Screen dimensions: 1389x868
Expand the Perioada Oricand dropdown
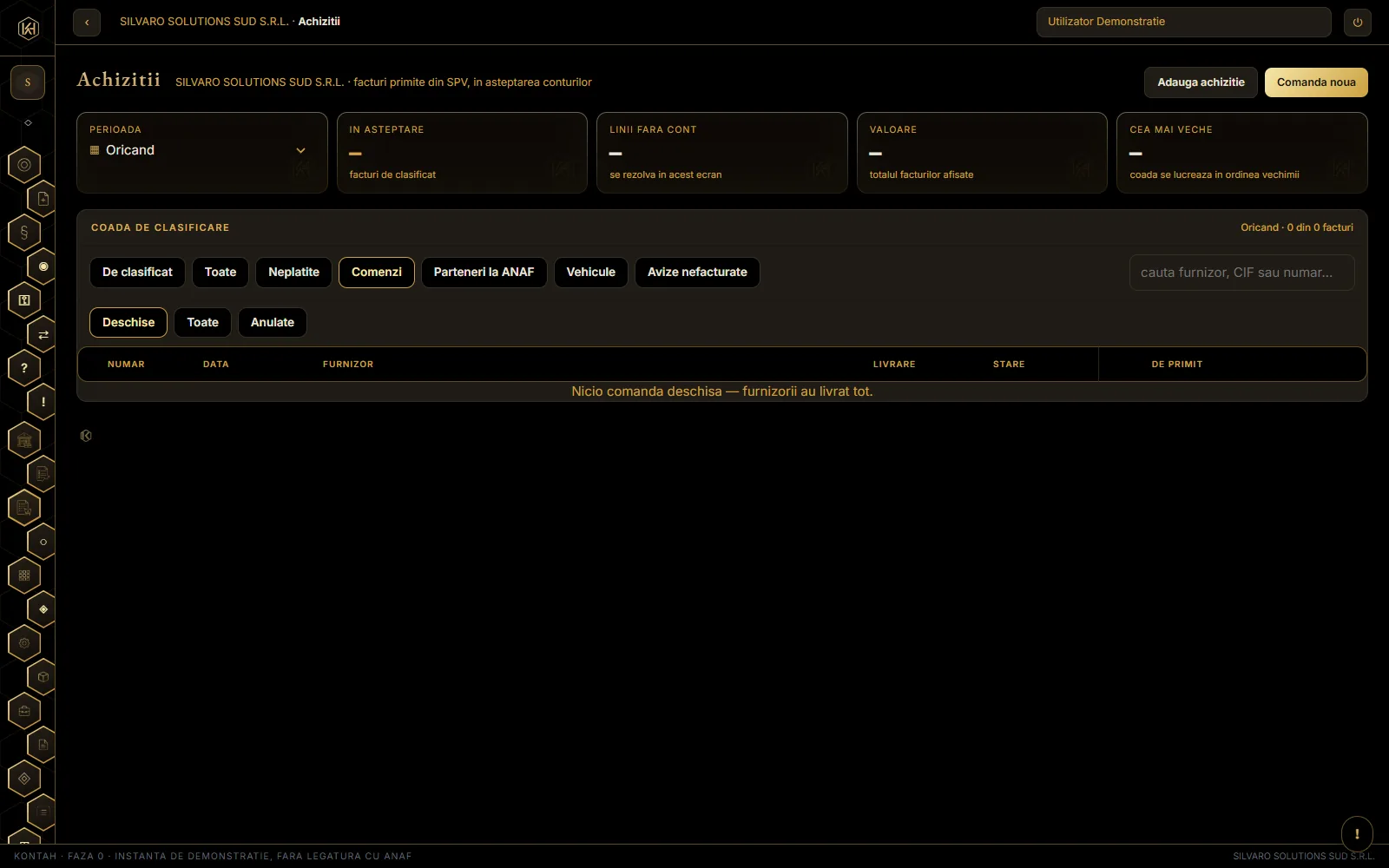(202, 151)
